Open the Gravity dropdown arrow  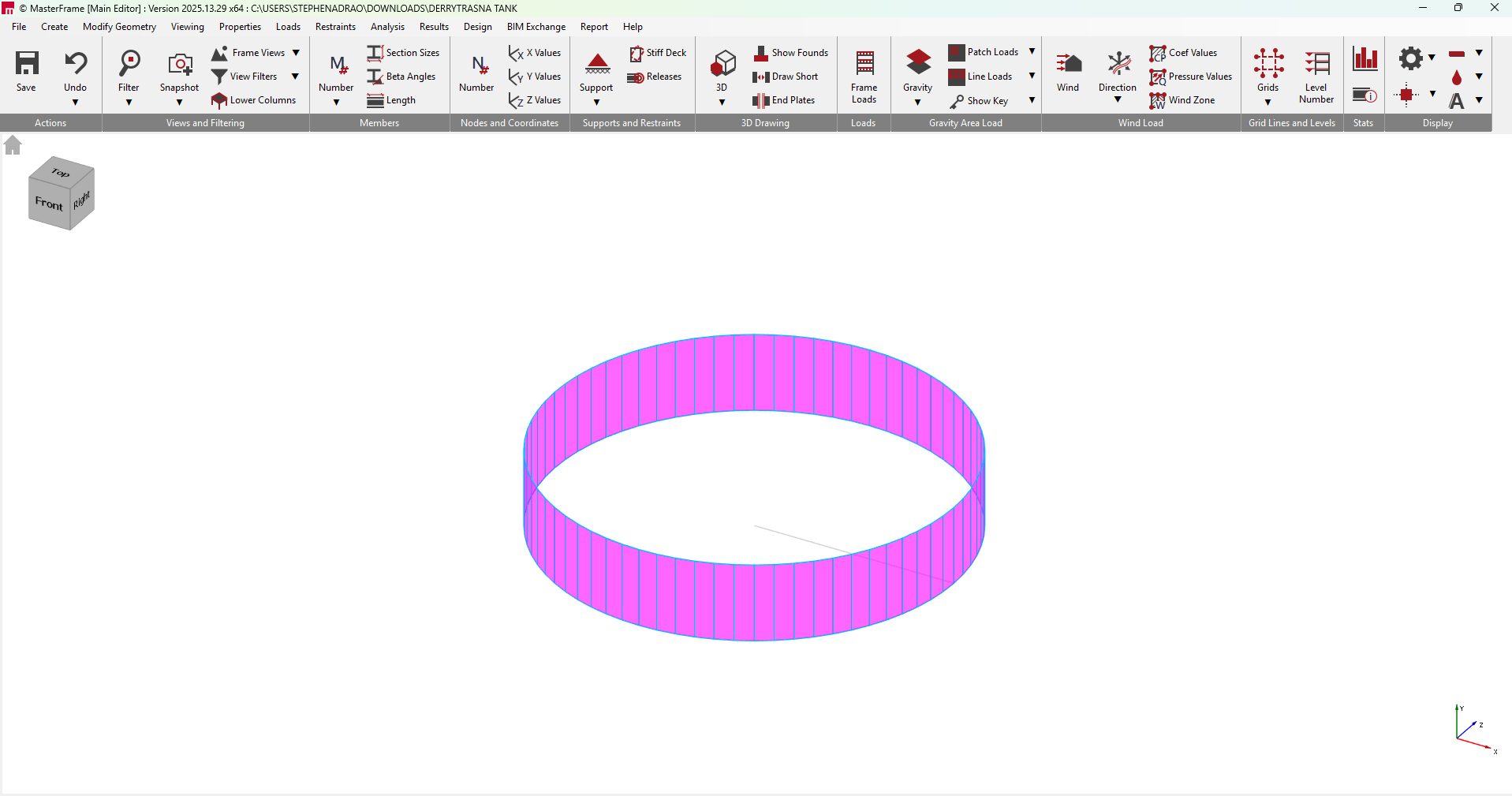click(917, 103)
